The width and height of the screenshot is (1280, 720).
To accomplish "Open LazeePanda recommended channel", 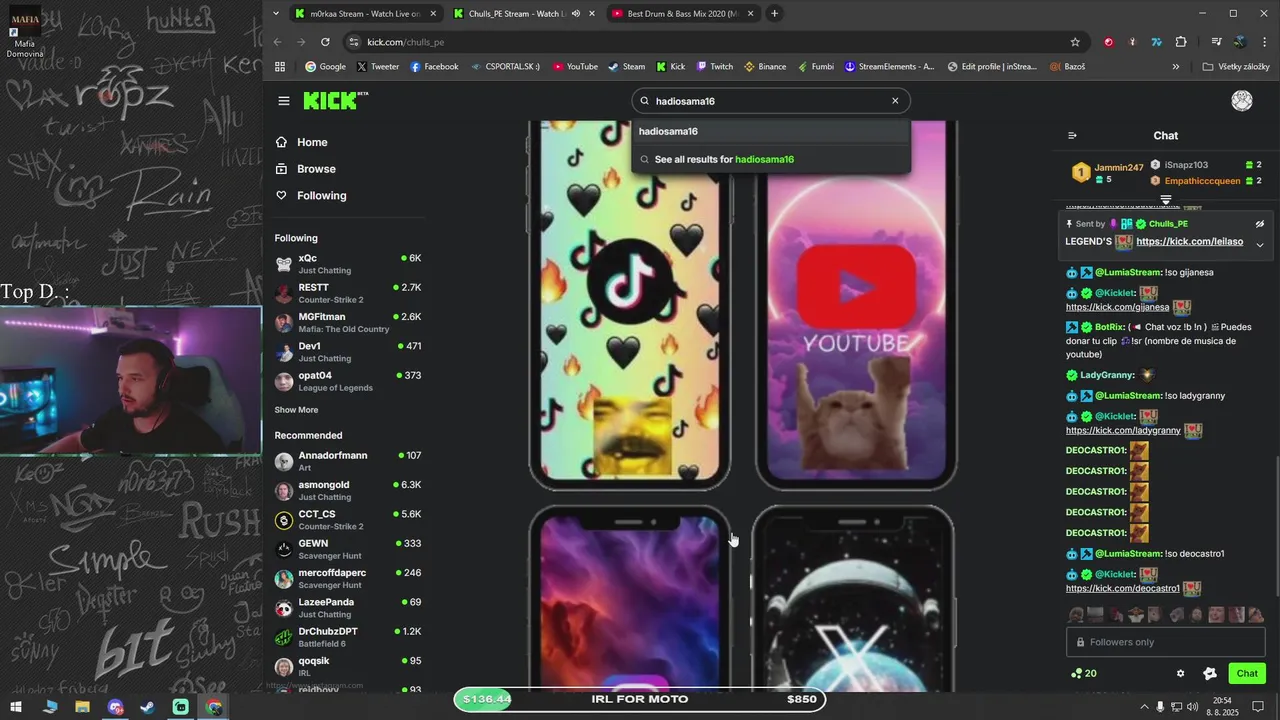I will (x=348, y=608).
